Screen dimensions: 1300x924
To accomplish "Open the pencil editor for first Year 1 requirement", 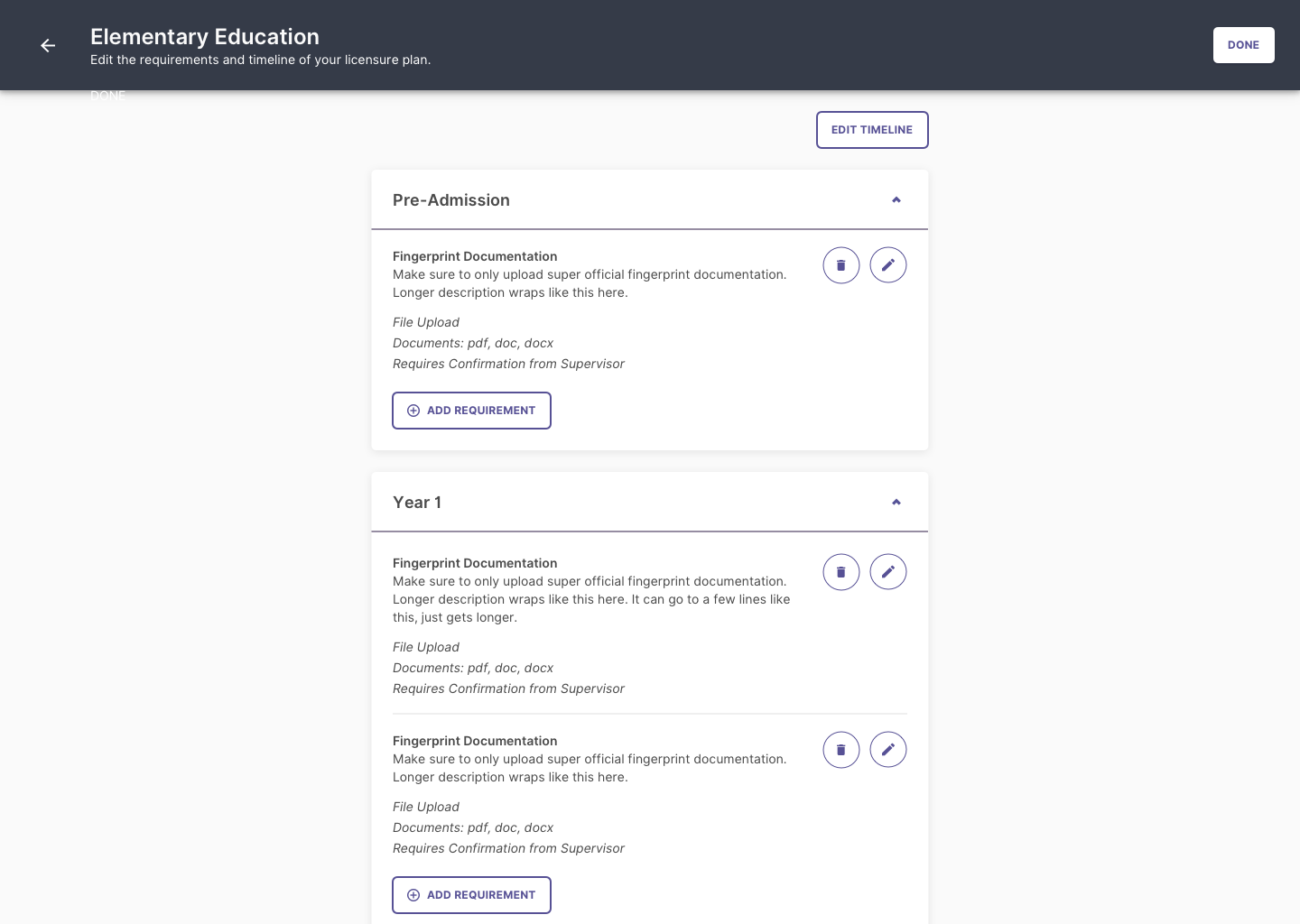I will click(887, 572).
